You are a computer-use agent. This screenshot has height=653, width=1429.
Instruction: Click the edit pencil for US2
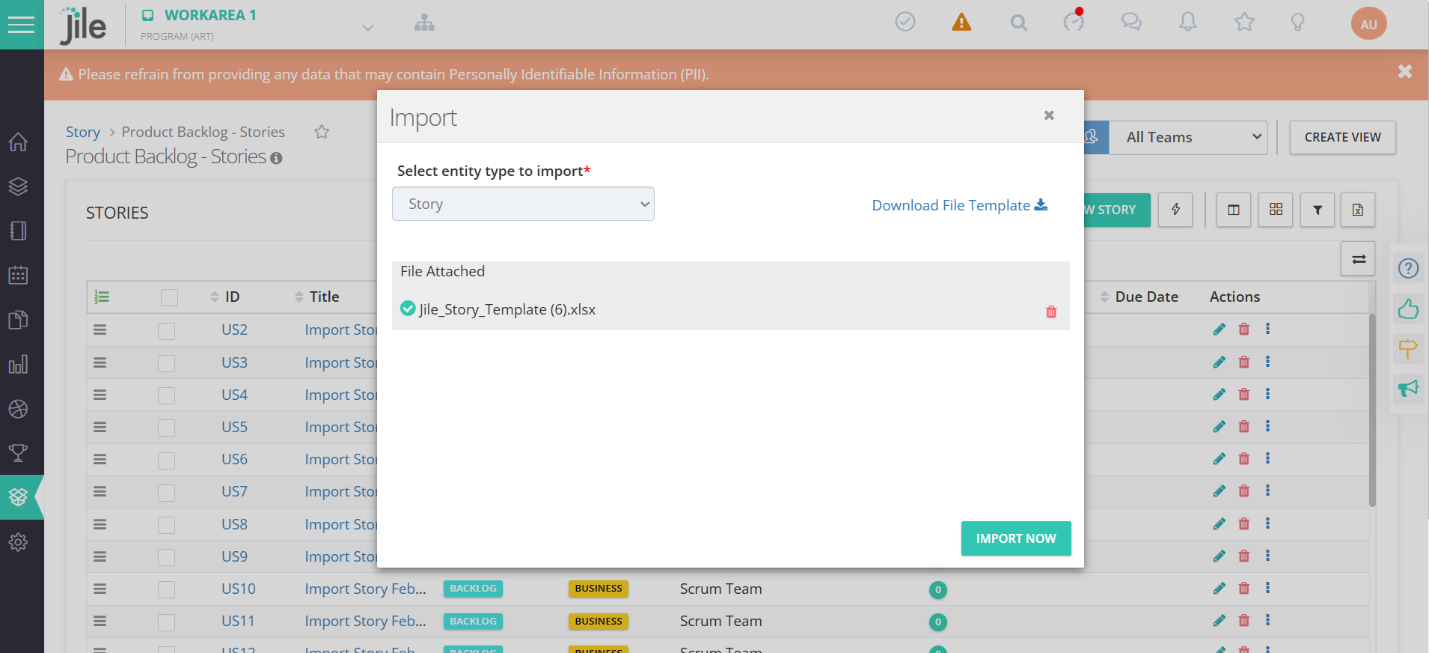coord(1219,330)
